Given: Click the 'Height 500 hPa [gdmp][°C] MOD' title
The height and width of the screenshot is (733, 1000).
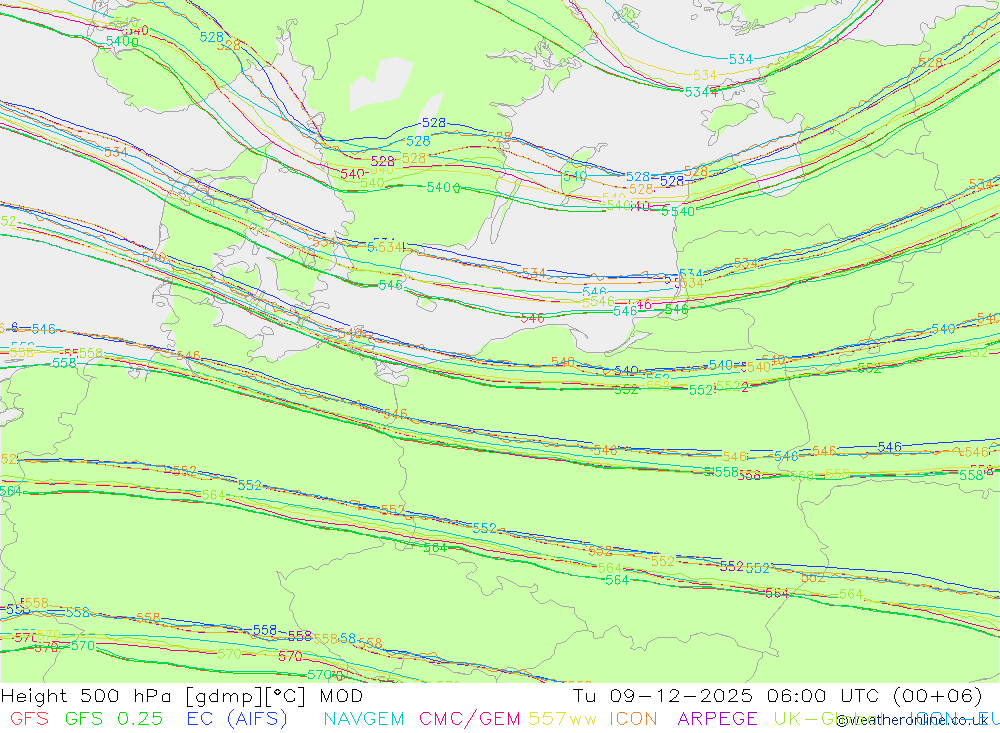Looking at the screenshot, I should 182,696.
